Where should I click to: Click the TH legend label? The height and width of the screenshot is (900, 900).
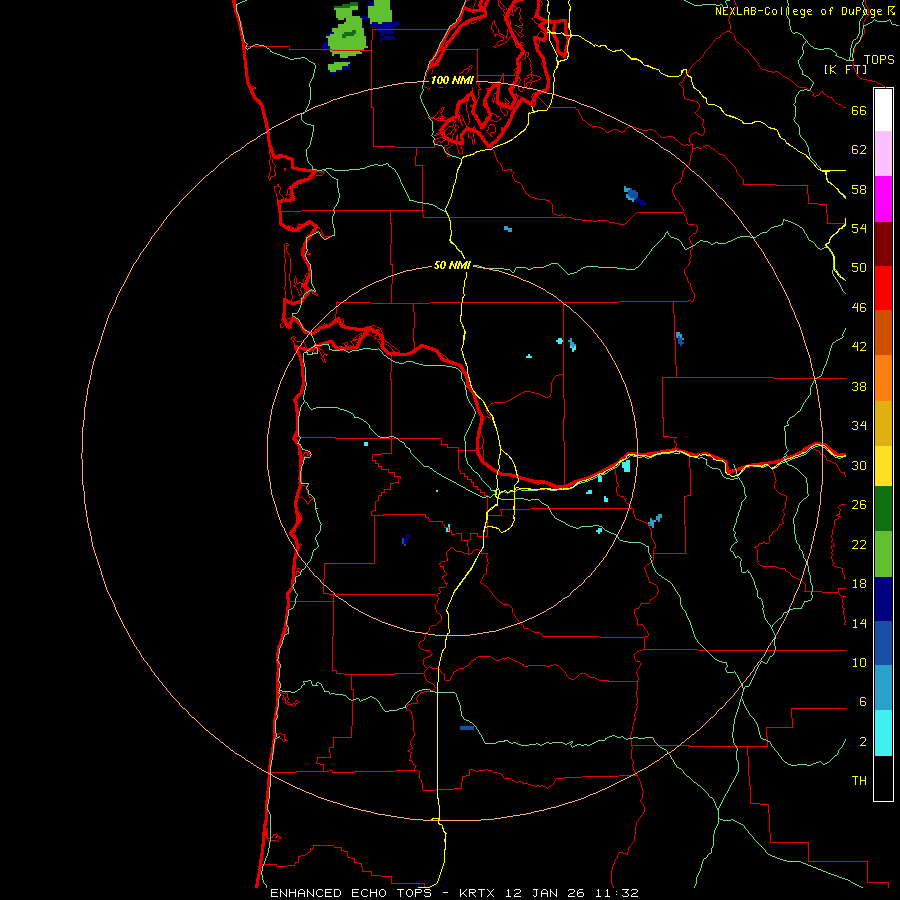pyautogui.click(x=859, y=781)
